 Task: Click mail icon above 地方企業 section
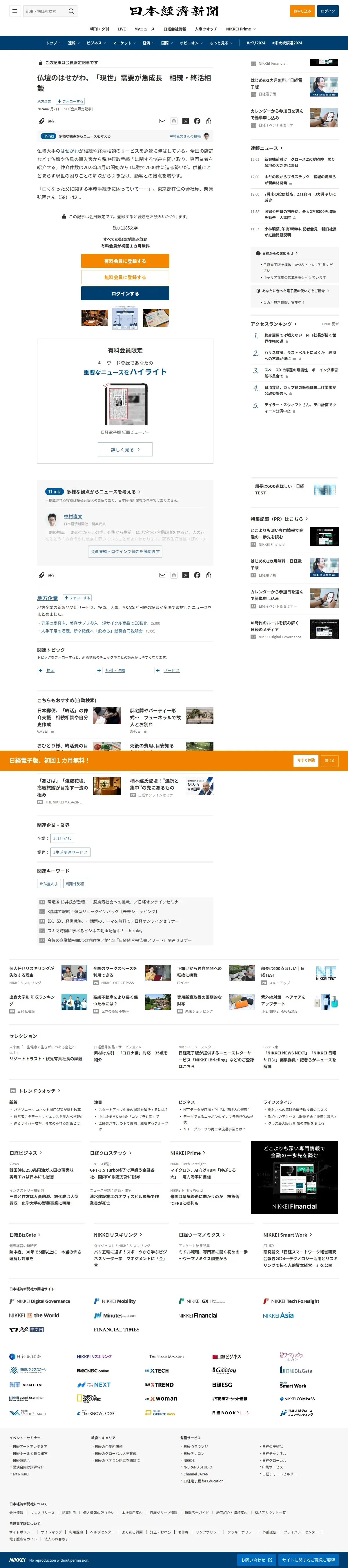click(x=162, y=575)
